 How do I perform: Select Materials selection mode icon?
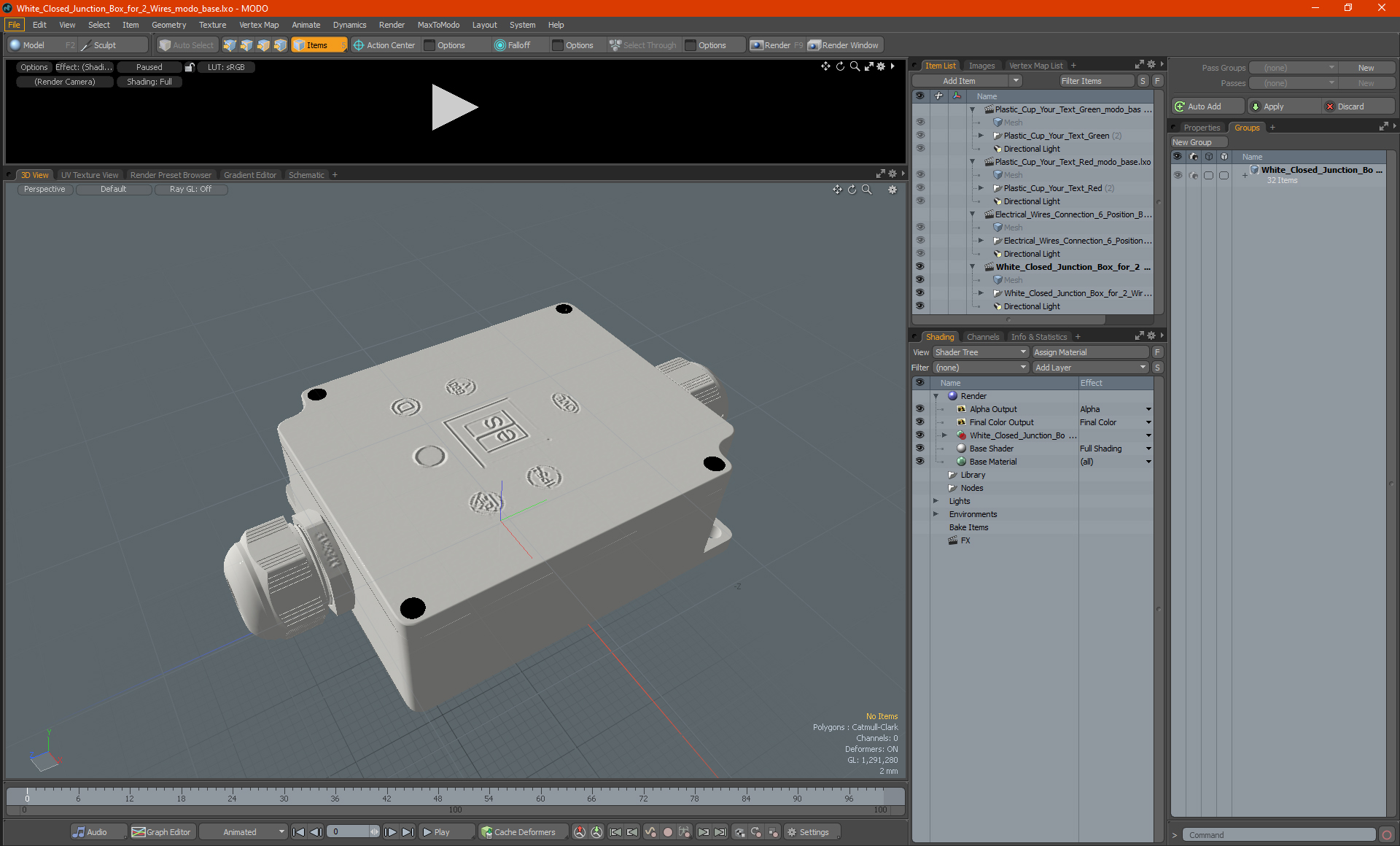[280, 45]
